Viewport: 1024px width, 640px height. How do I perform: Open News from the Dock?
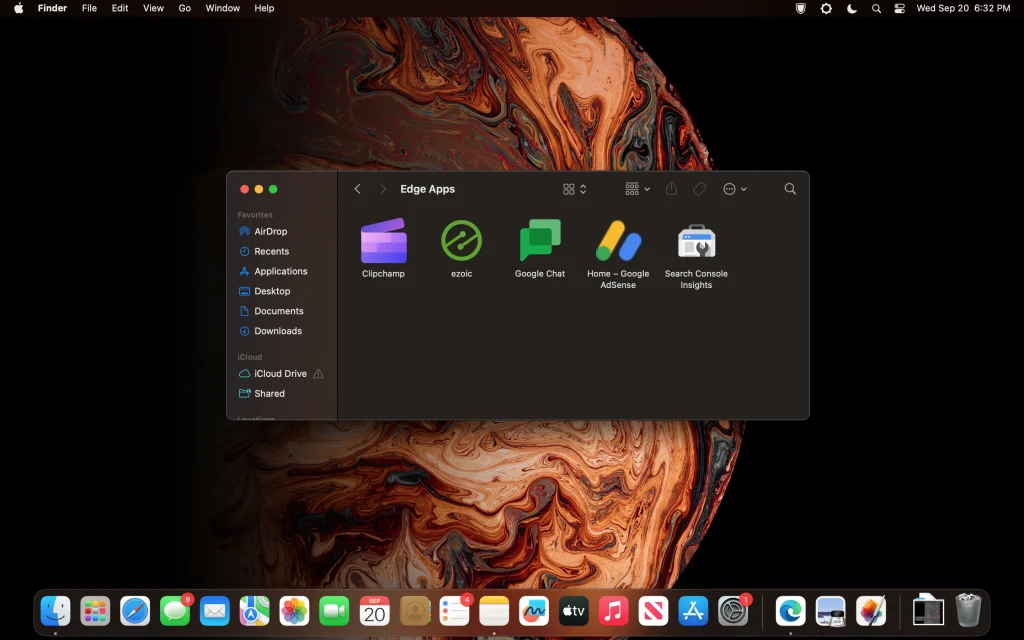pos(654,612)
